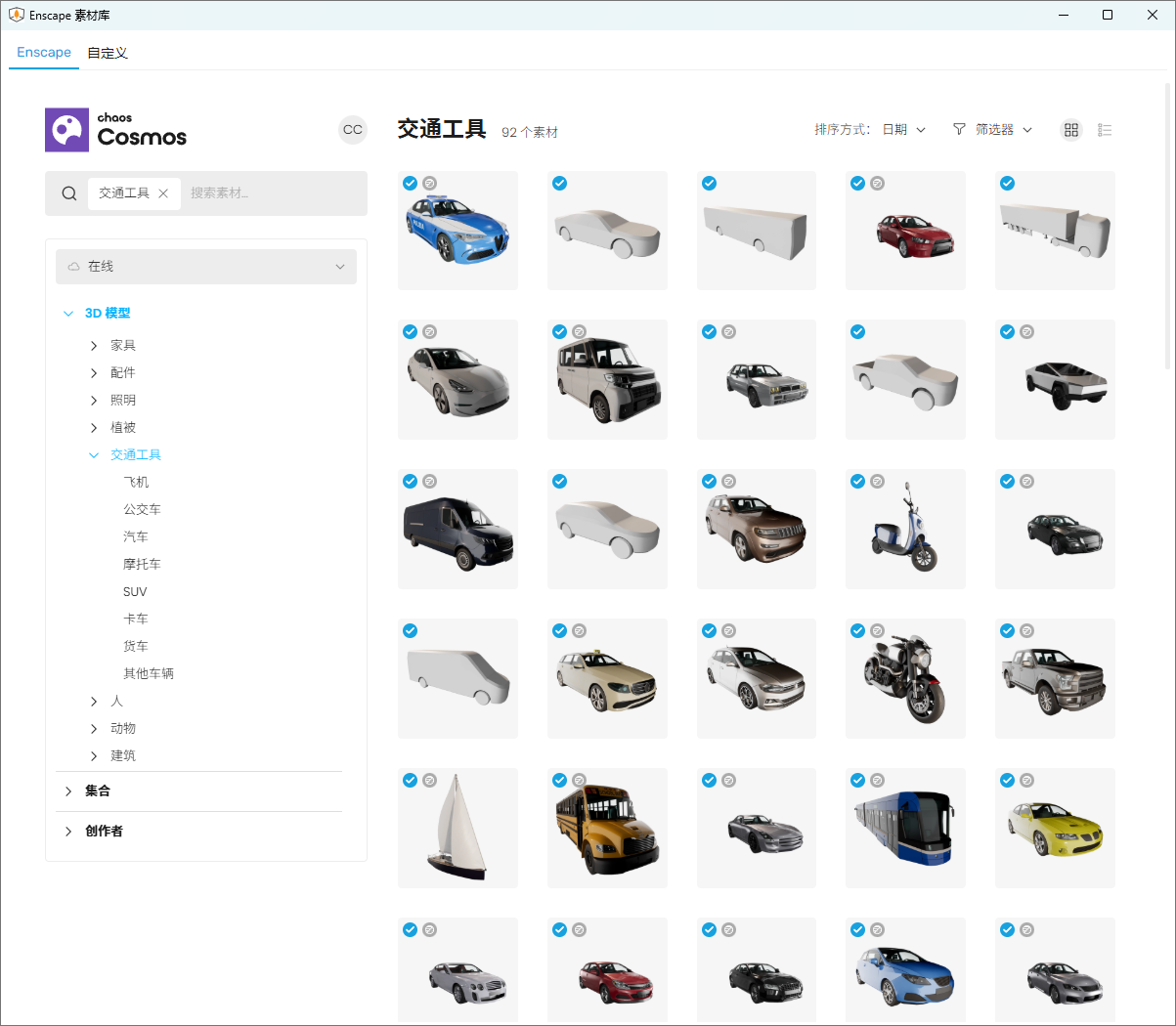Click the CC account avatar

tap(352, 130)
